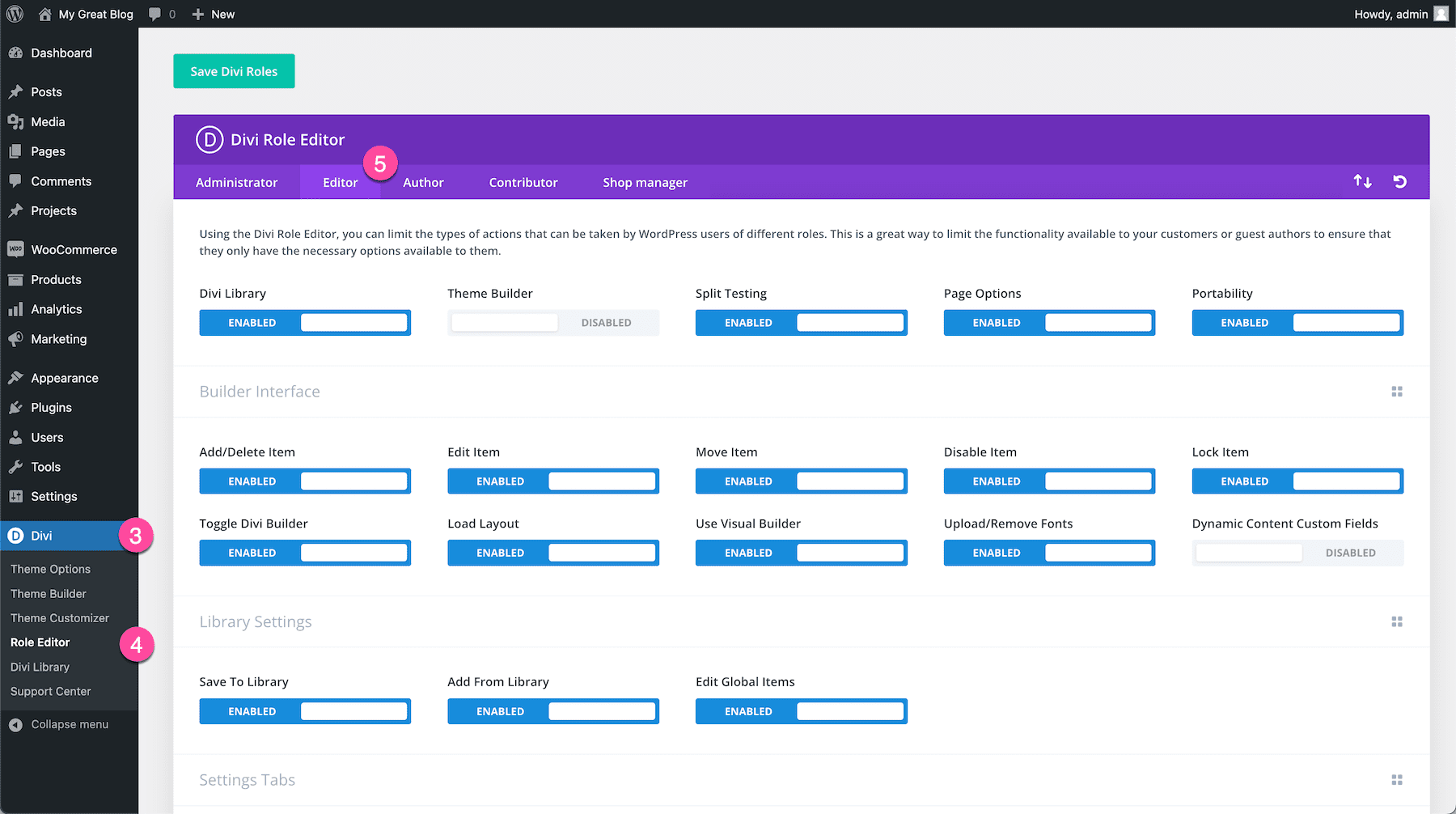Screen dimensions: 1456x814
Task: Switch to the Author role tab
Action: 423,182
